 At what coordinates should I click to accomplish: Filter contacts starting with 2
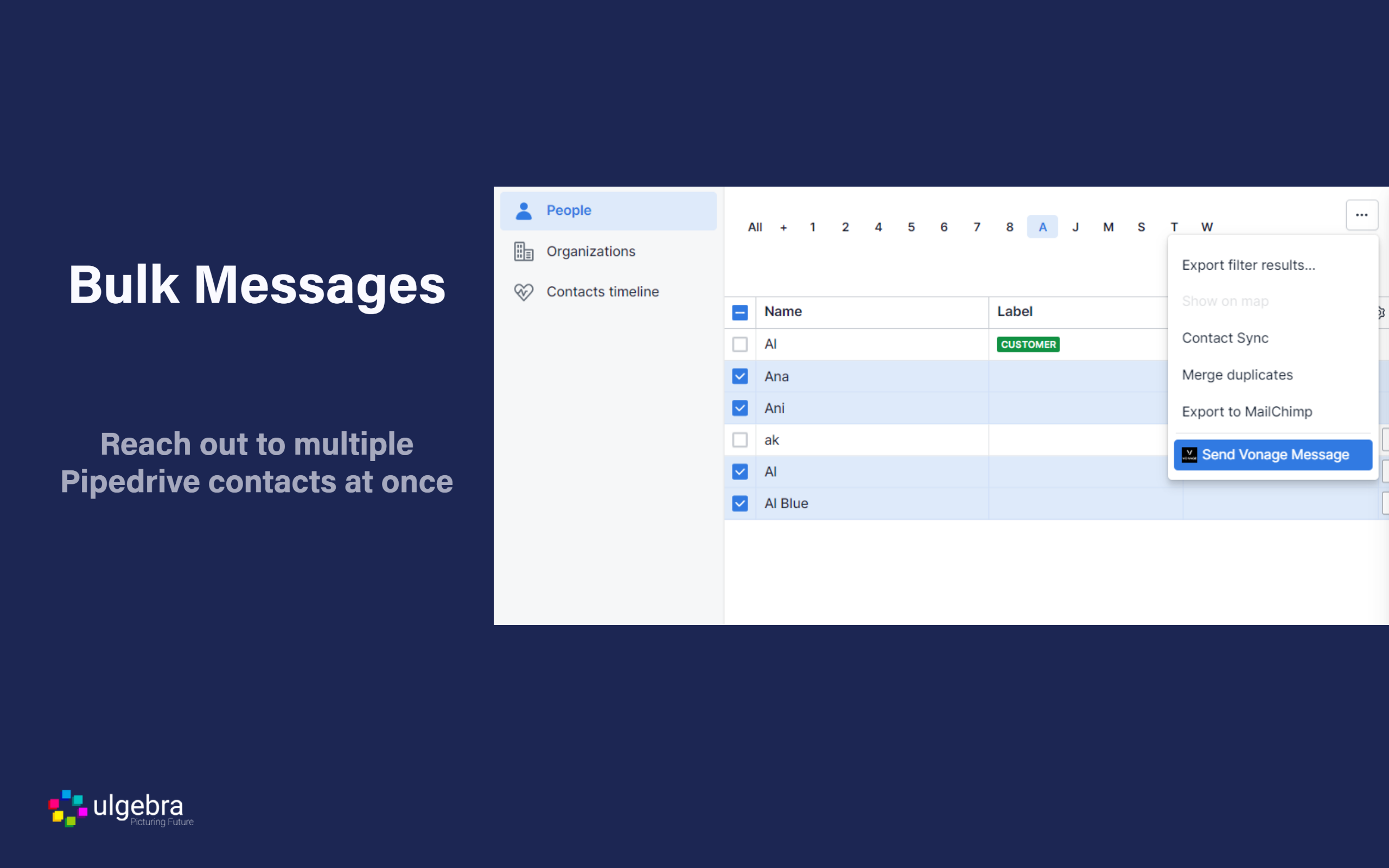pos(845,227)
